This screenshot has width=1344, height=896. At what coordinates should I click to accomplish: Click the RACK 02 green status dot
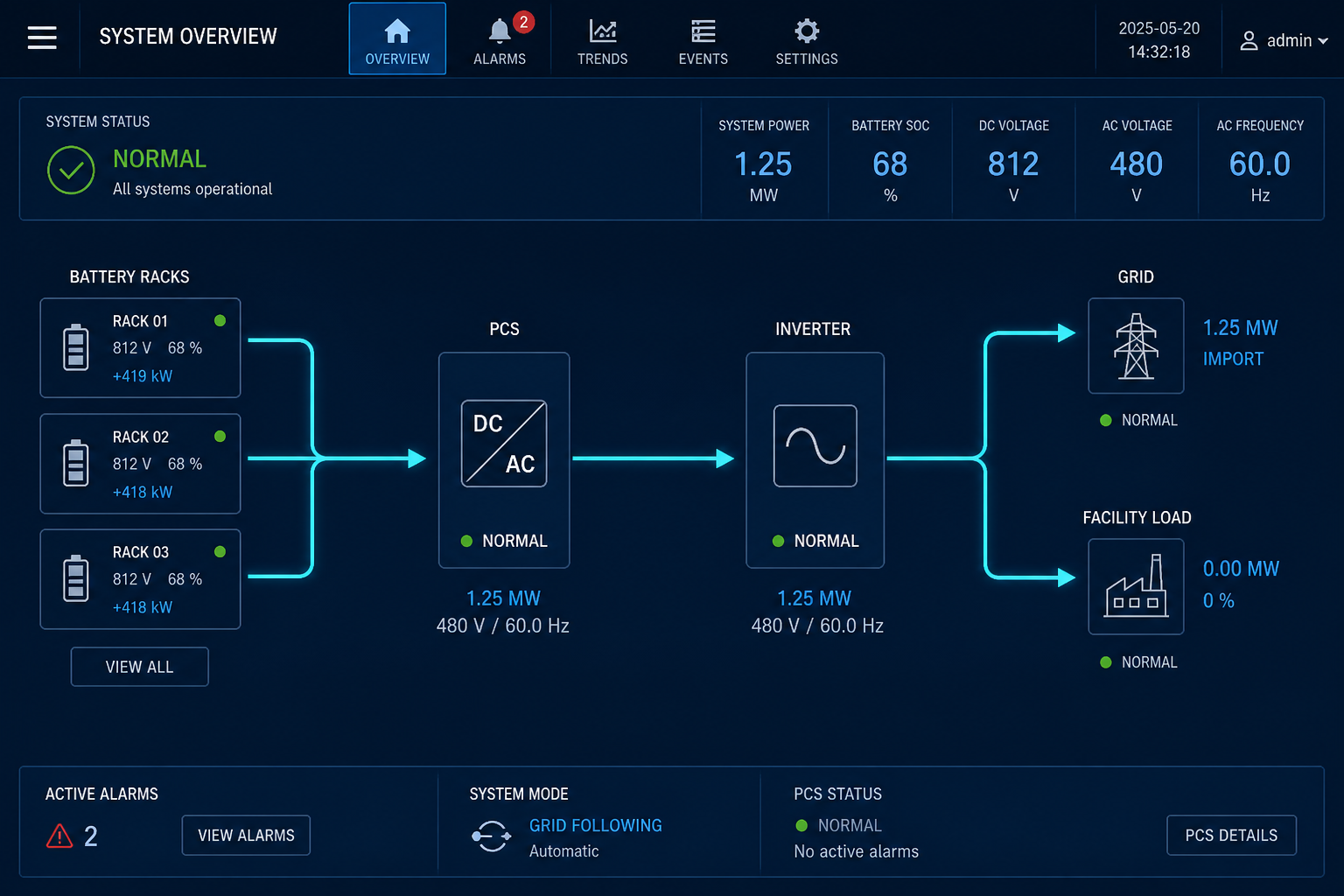[220, 436]
